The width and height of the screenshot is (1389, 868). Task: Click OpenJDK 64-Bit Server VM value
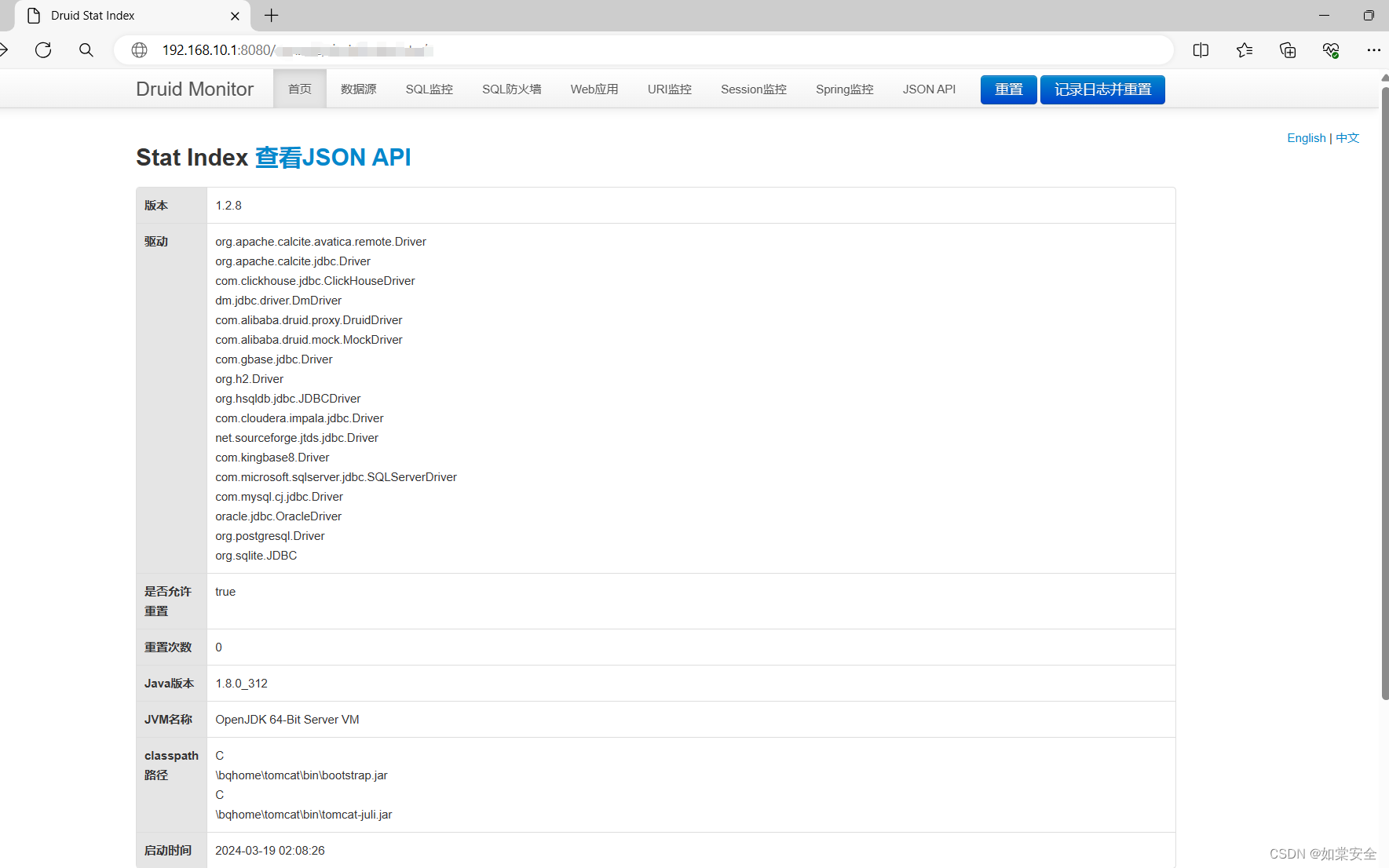[x=287, y=720]
